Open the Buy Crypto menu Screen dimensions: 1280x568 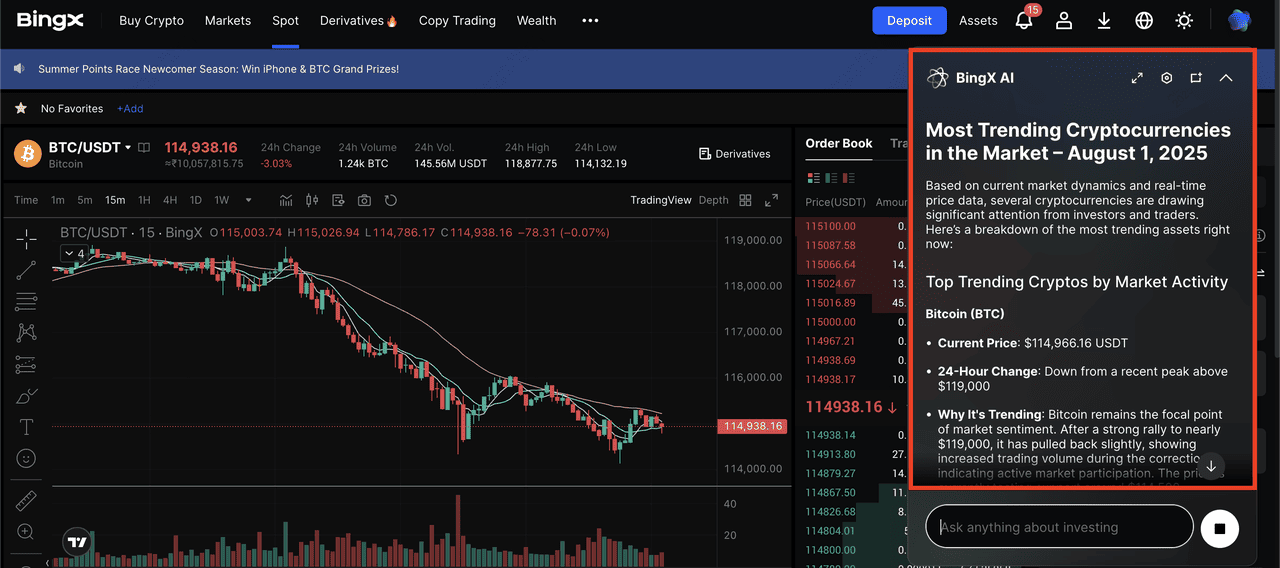(151, 20)
